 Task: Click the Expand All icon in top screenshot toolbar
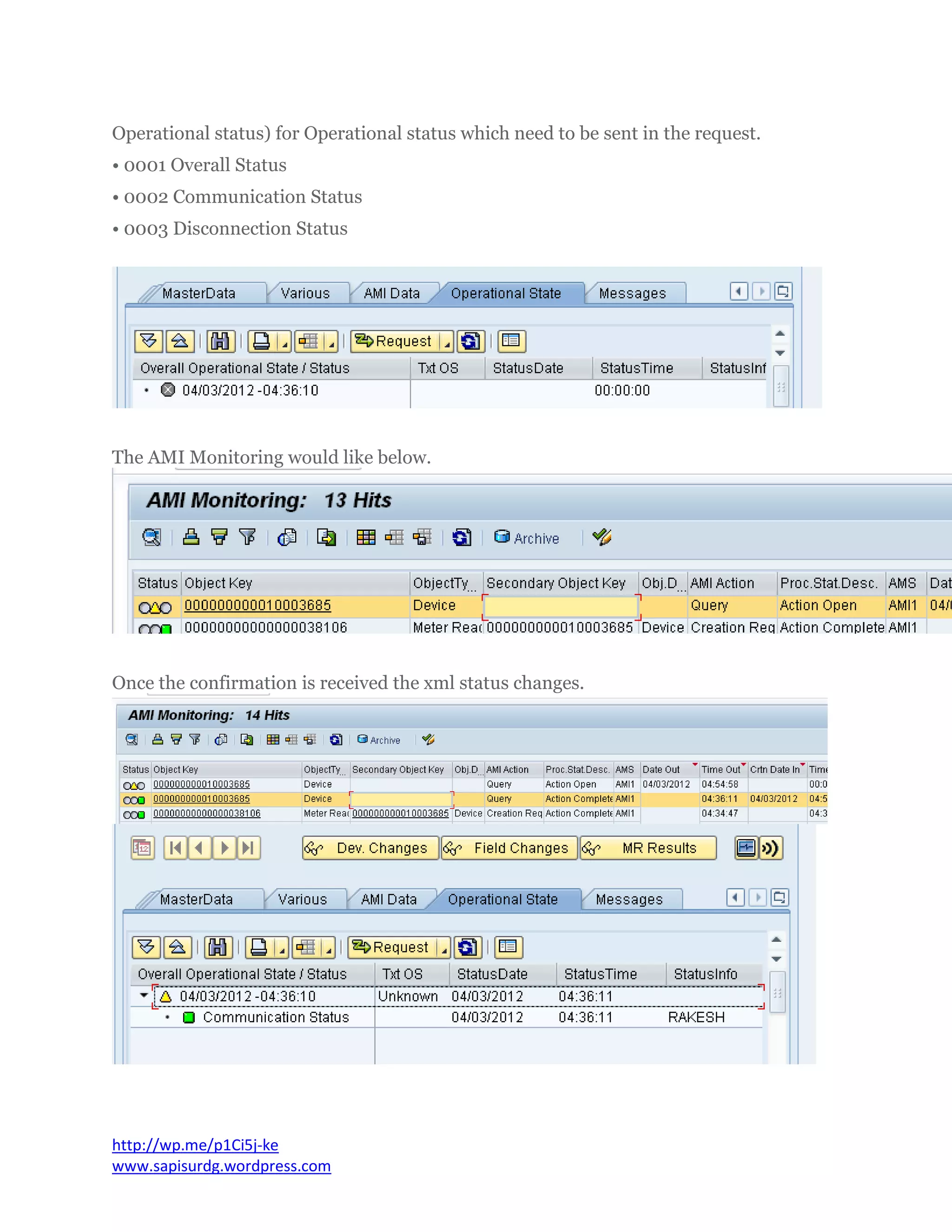[x=149, y=341]
